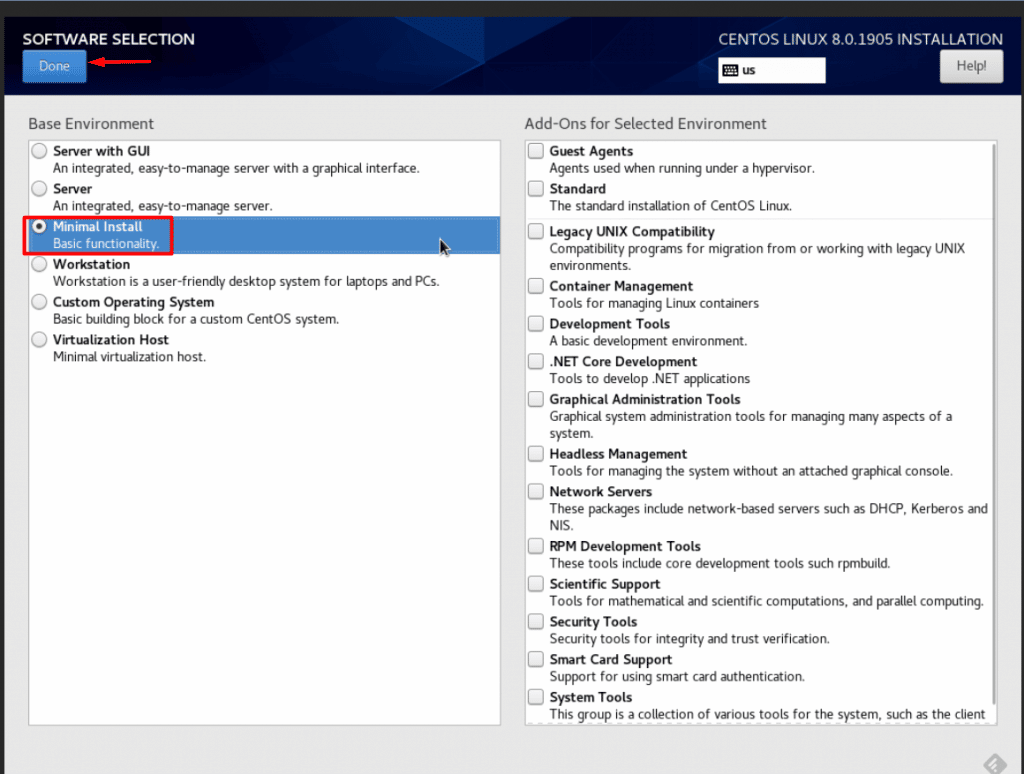Tick the Headless Management checkbox
The height and width of the screenshot is (774, 1024).
[x=536, y=454]
